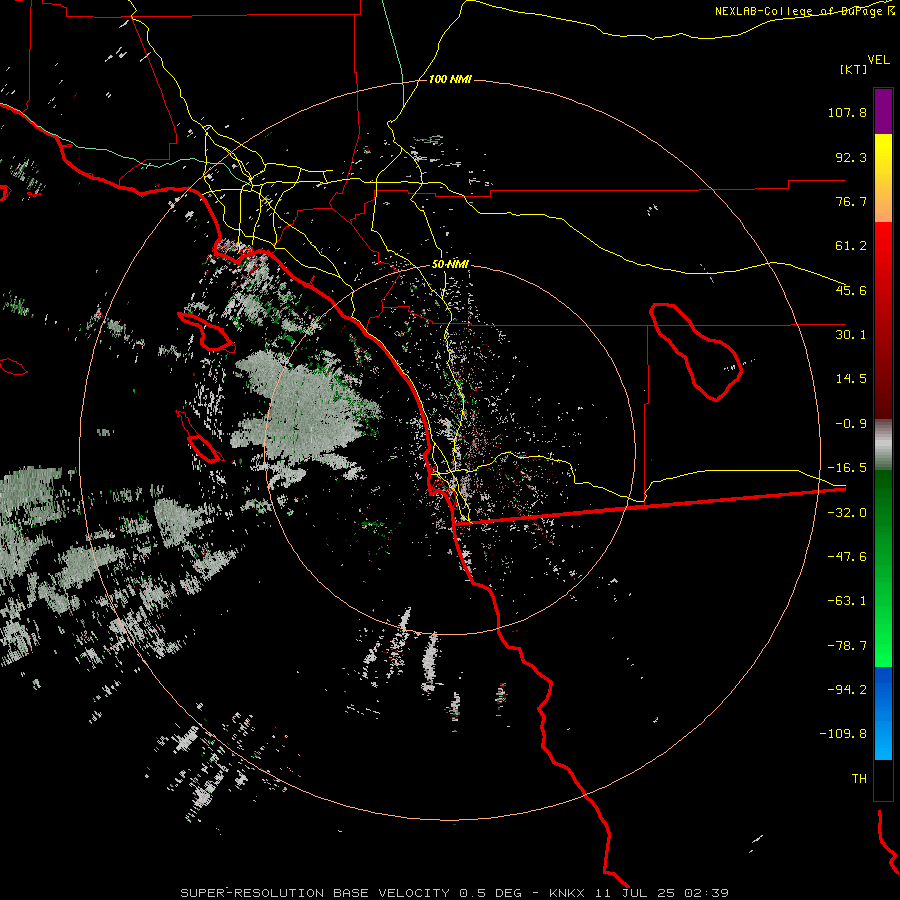Click the gray near-zero segment of the color bar

pyautogui.click(x=883, y=445)
